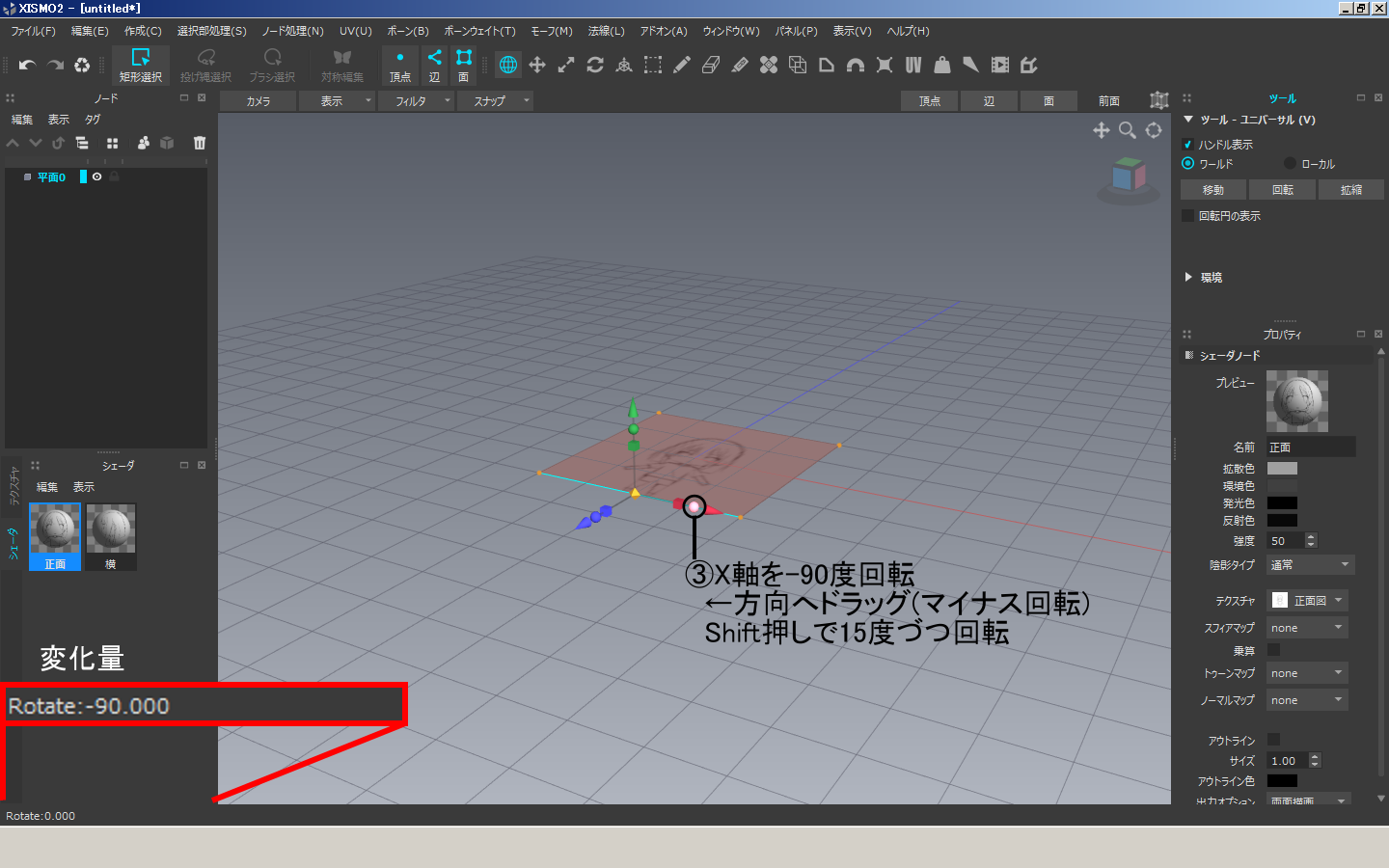Enable 頂点 vertex selection mode in the toolbar

click(400, 66)
